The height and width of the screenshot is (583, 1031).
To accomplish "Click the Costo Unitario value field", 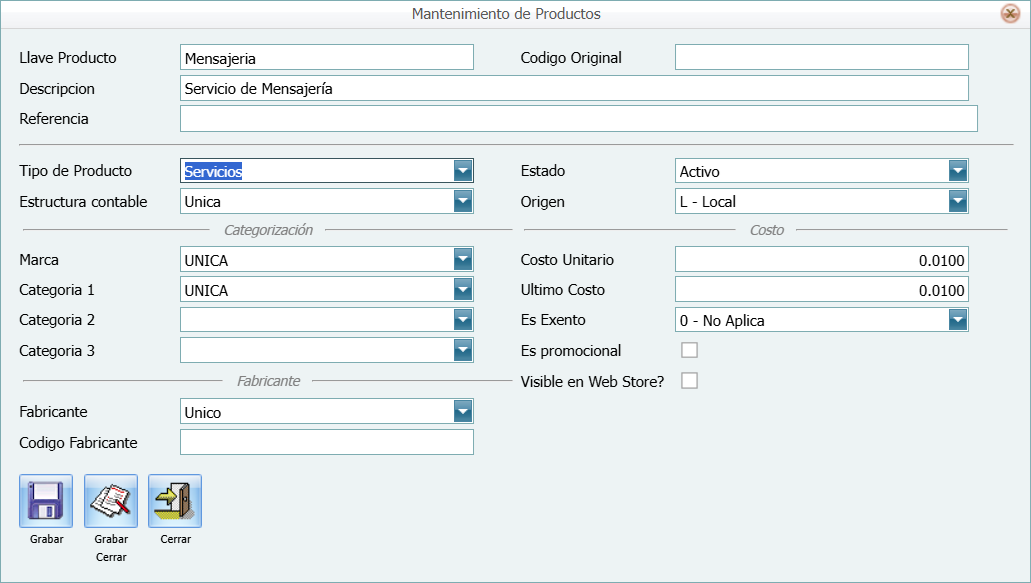I will (x=820, y=259).
